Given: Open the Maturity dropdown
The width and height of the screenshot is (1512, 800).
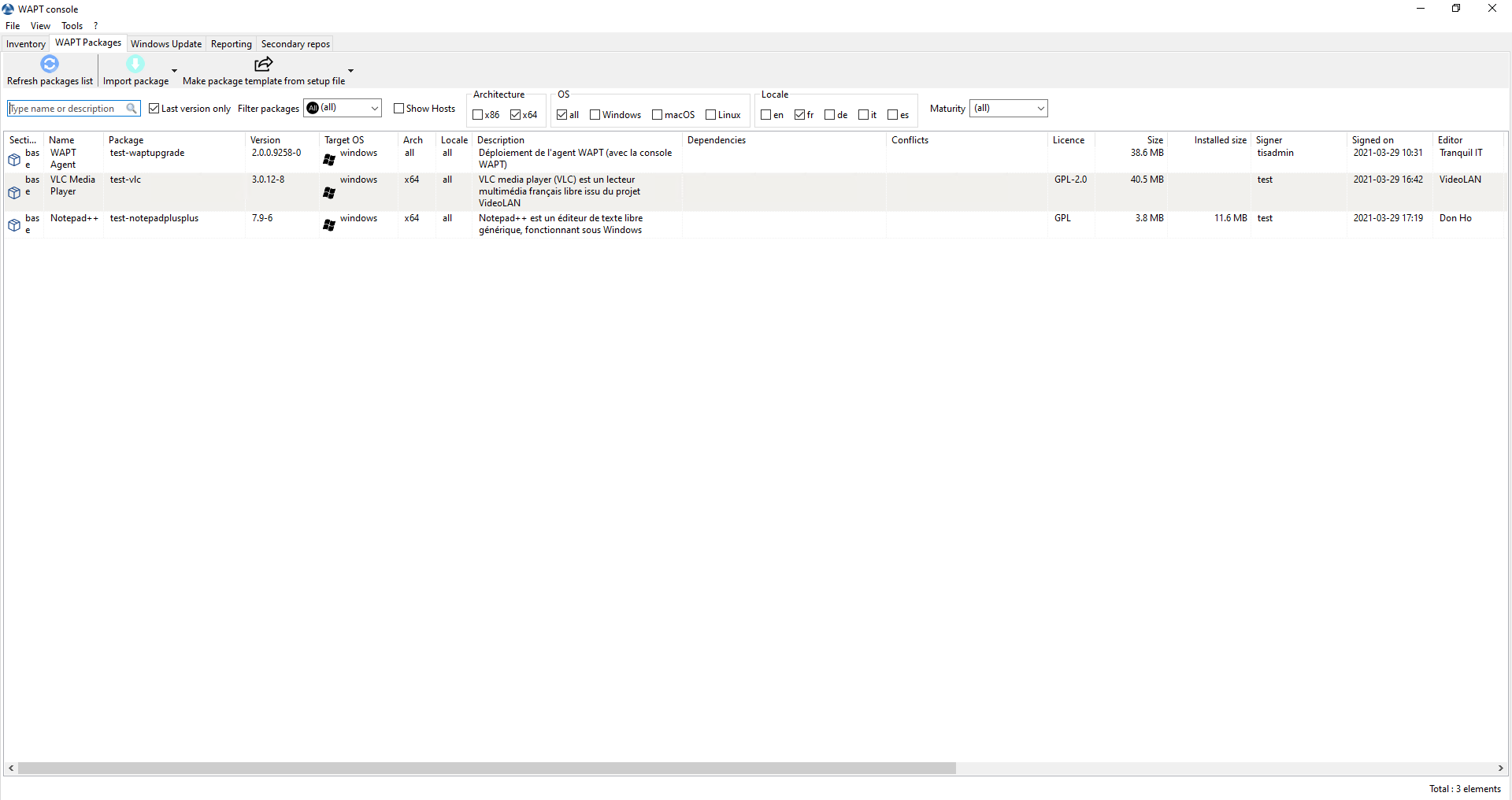Looking at the screenshot, I should [1039, 109].
